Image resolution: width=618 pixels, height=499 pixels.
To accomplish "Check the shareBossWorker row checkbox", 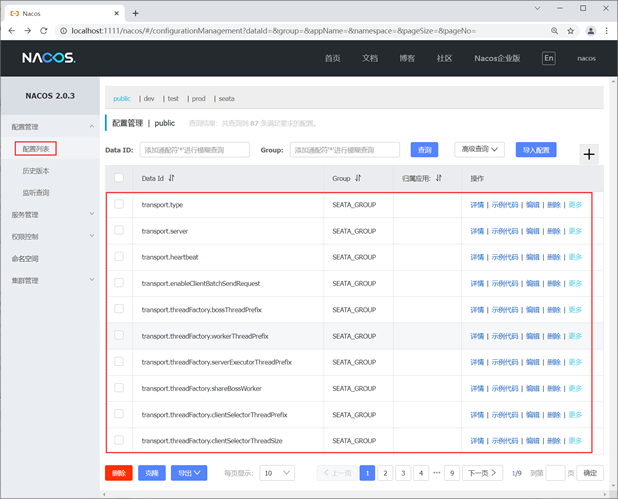I will point(119,388).
